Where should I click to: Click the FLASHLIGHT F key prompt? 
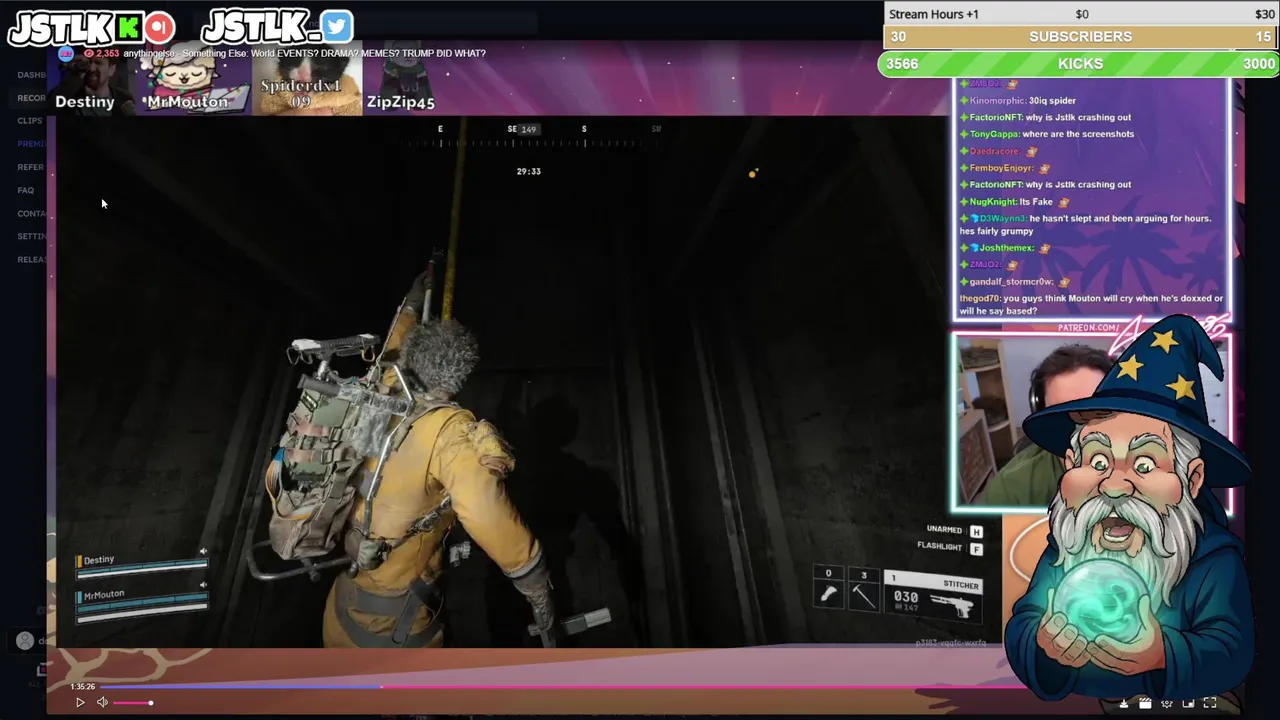[x=949, y=547]
